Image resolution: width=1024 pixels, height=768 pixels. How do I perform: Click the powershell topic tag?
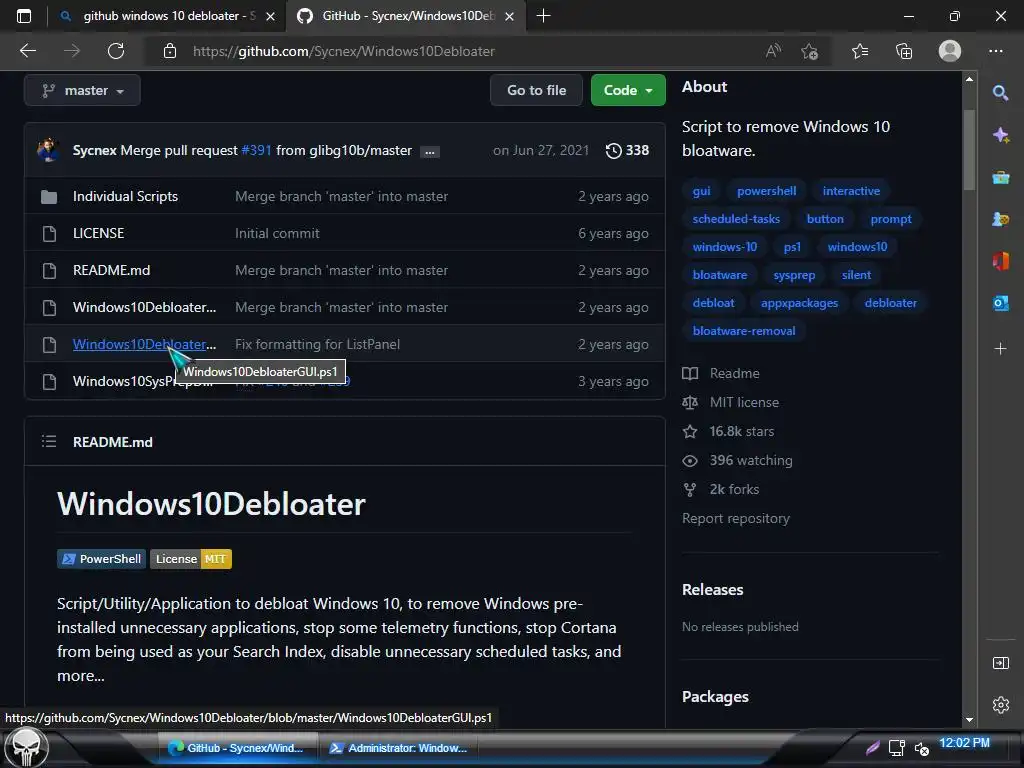[x=766, y=191]
